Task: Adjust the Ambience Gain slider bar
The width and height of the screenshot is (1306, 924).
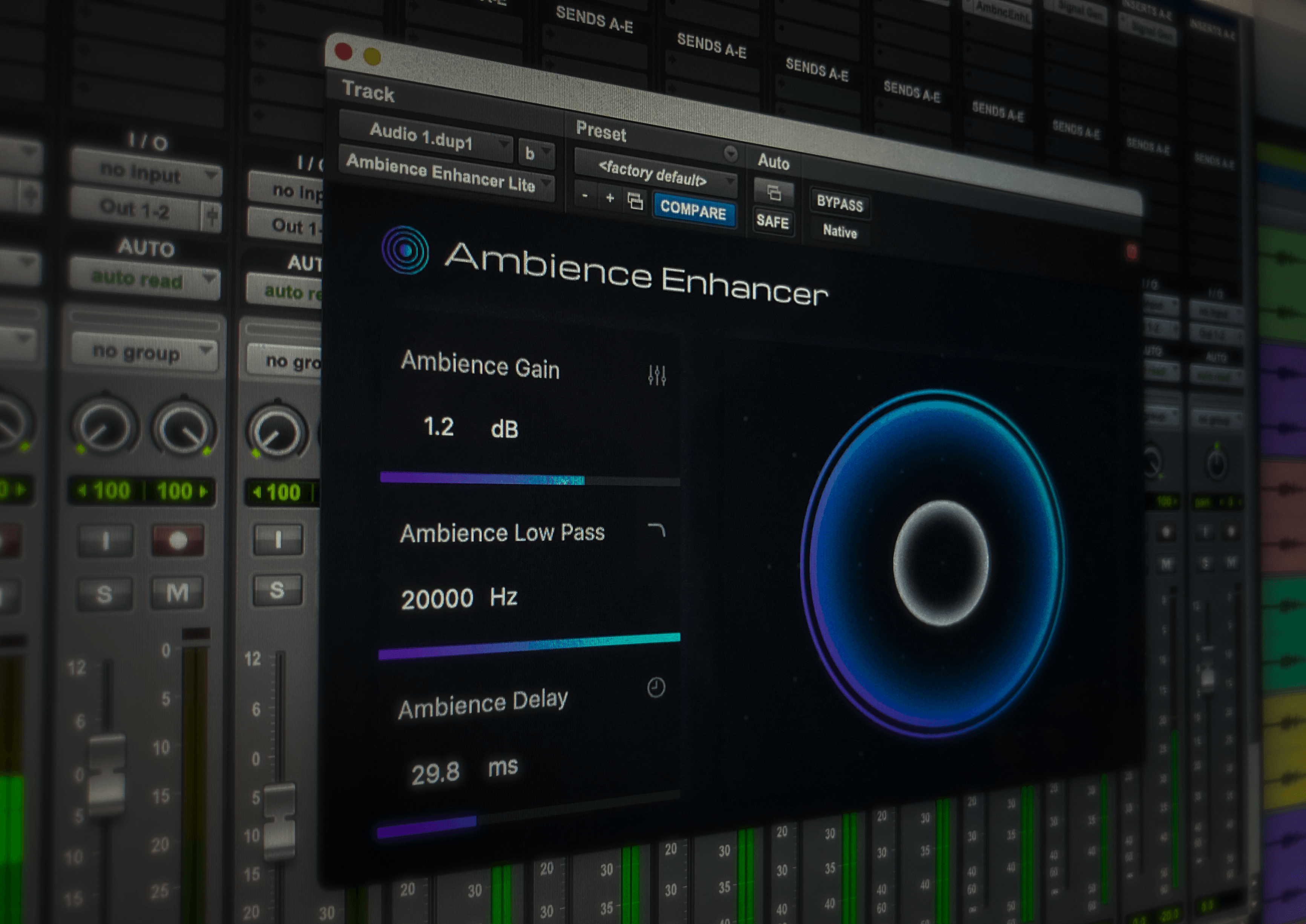Action: tap(530, 479)
